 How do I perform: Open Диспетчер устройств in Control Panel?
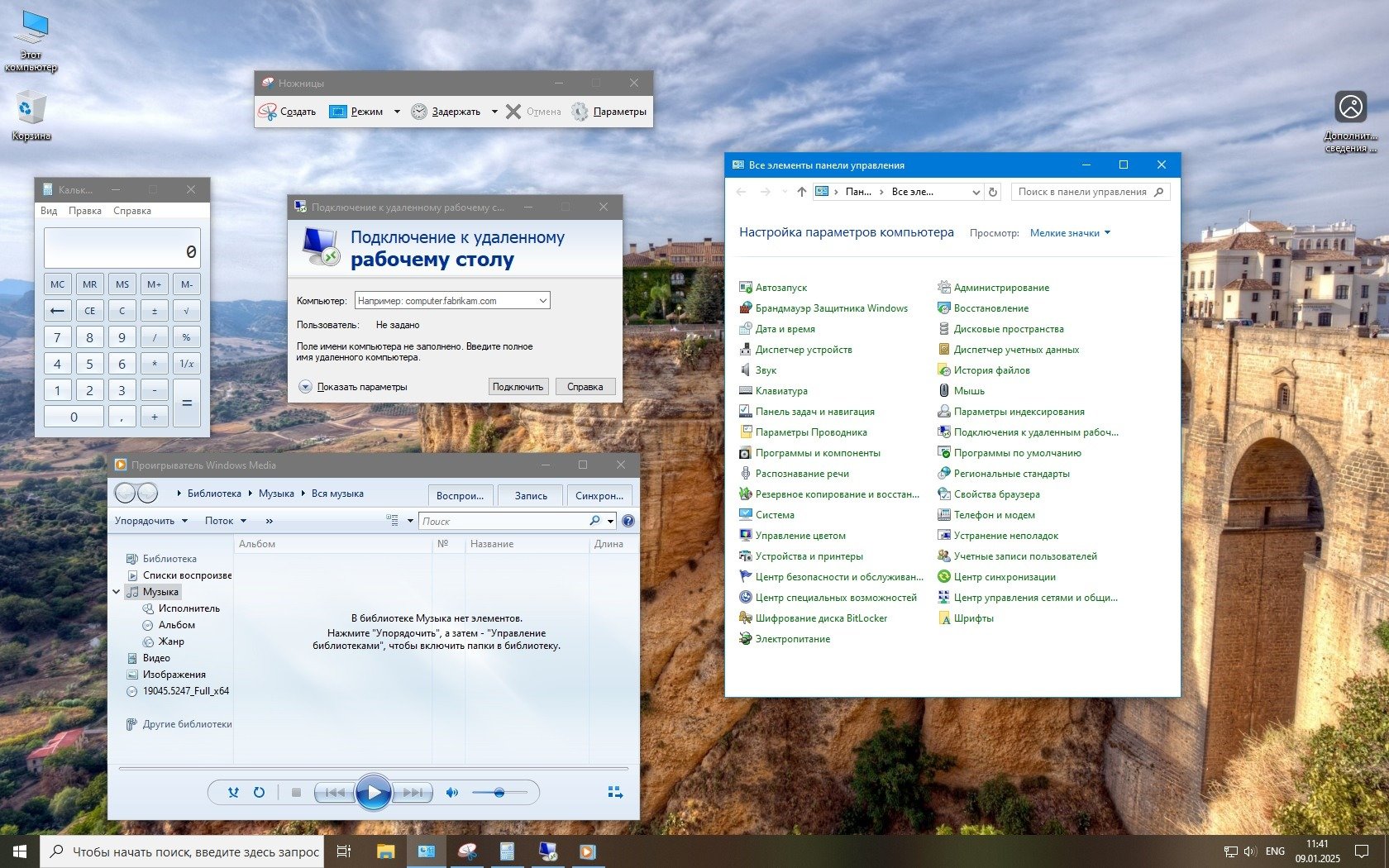[x=803, y=350]
